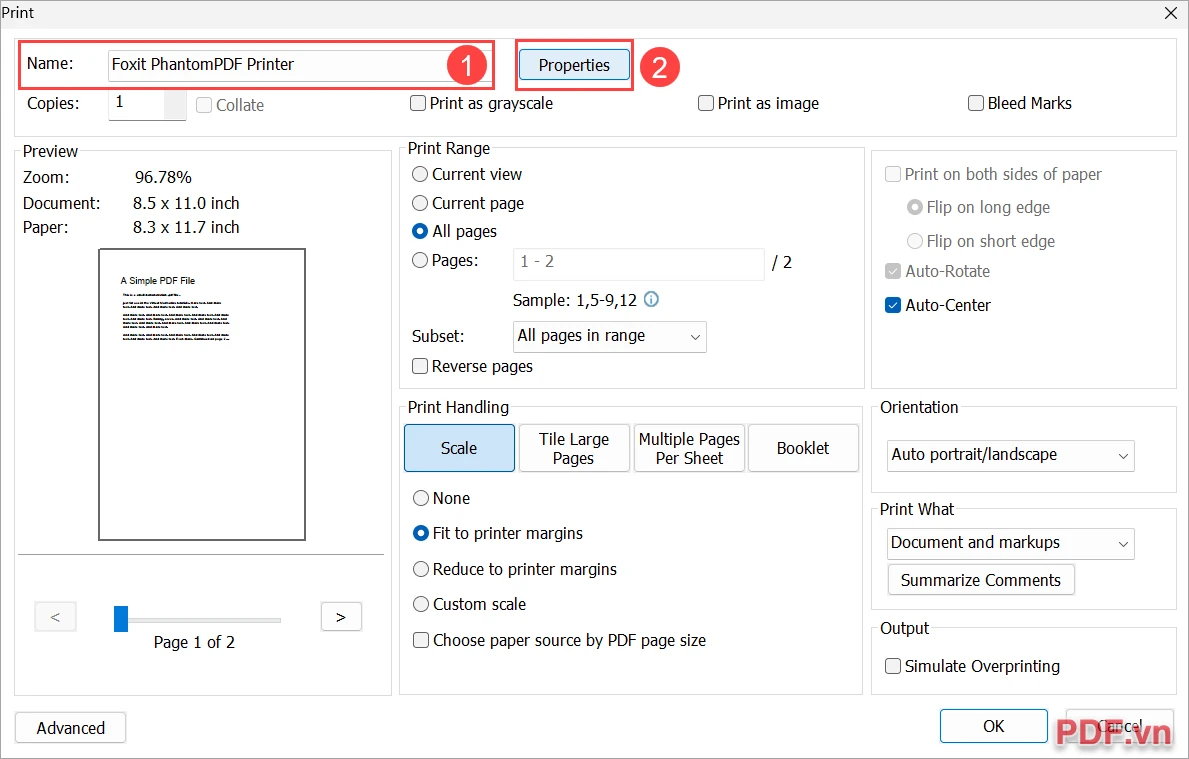This screenshot has width=1189, height=759.
Task: Confirm printing with OK
Action: click(x=993, y=726)
